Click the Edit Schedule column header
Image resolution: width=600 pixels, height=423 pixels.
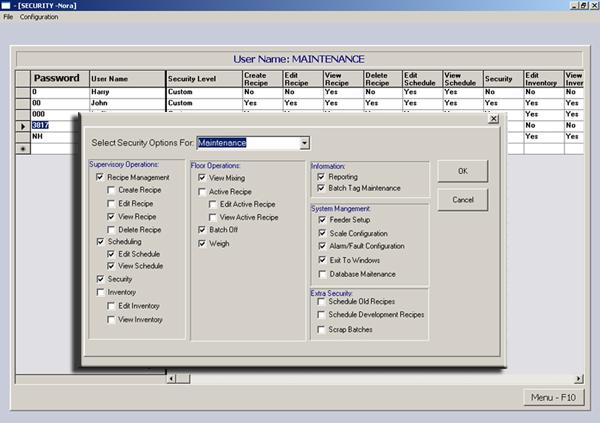[422, 78]
